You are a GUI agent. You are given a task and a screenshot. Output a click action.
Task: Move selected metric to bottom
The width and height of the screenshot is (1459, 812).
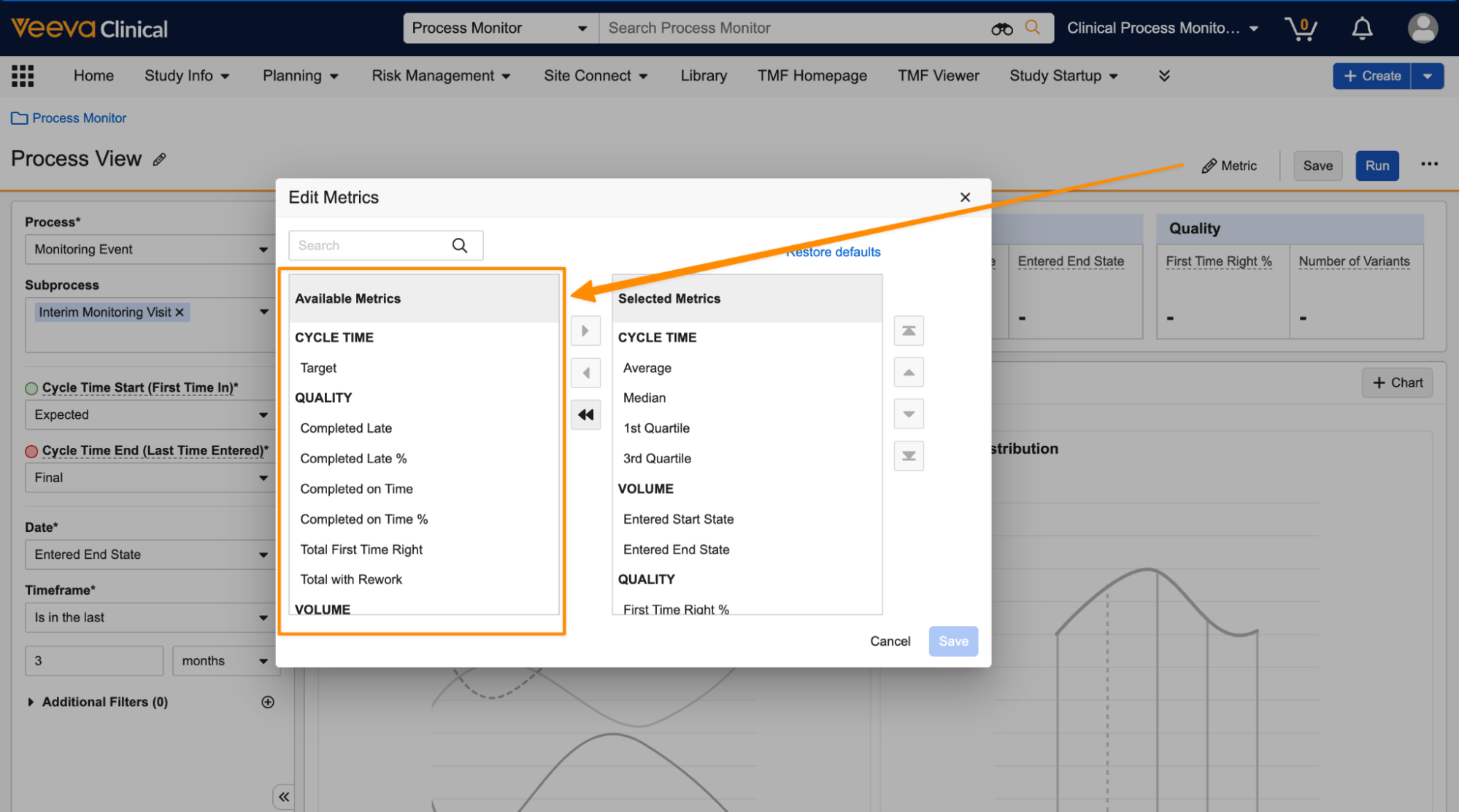click(909, 456)
